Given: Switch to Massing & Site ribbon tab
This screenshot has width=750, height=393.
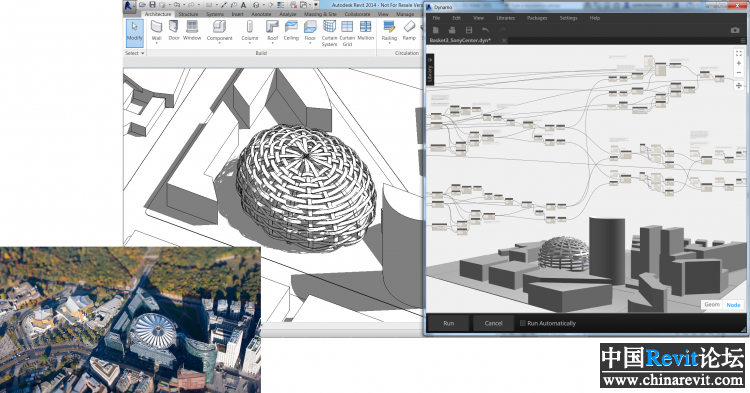Looking at the screenshot, I should click(x=320, y=14).
